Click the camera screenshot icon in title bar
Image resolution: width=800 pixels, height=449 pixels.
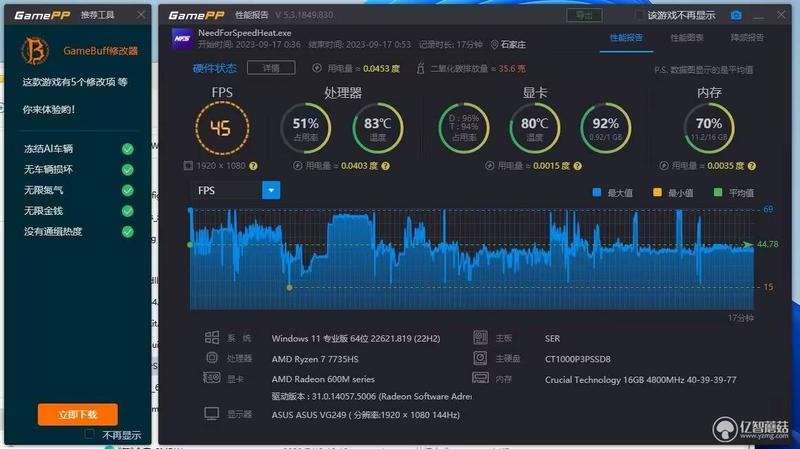click(736, 15)
